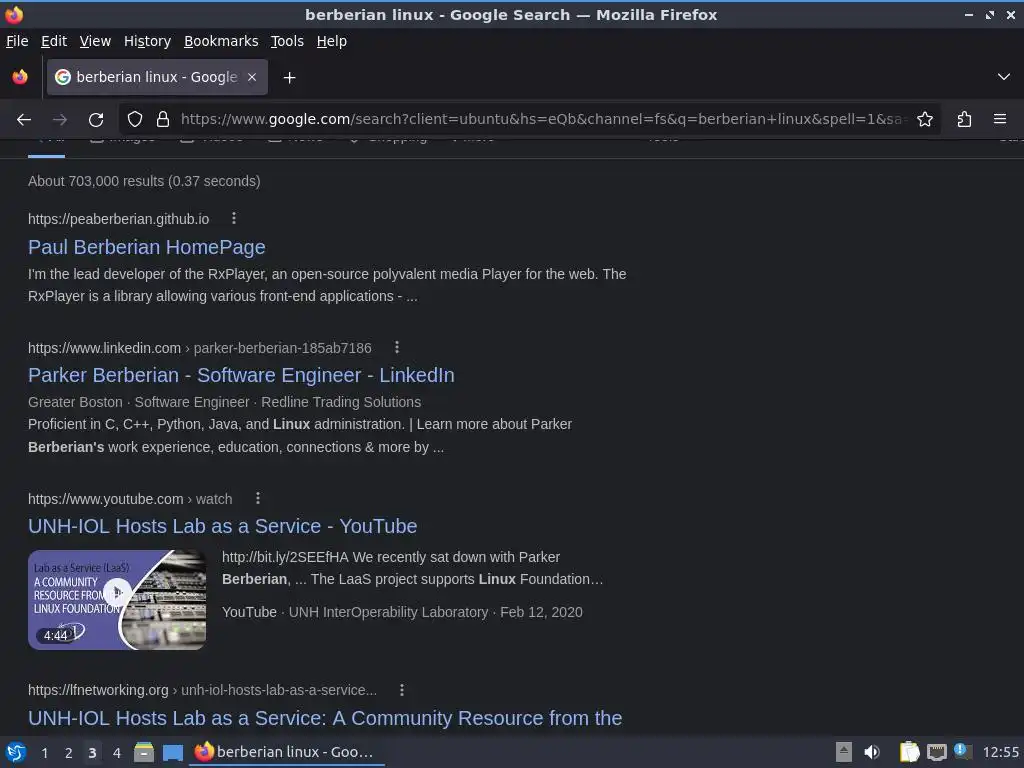Open UNH-IOL Hosts Lab YouTube link
Viewport: 1024px width, 768px height.
tap(223, 526)
